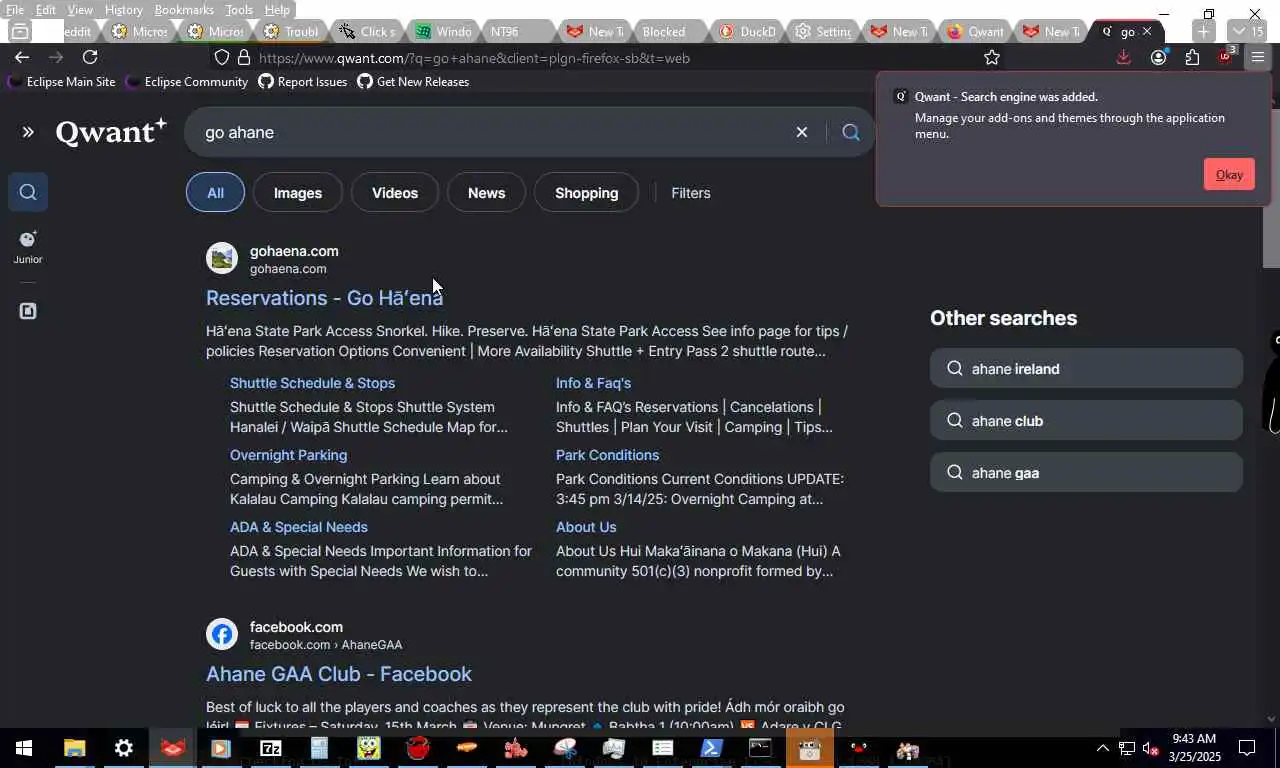The image size is (1280, 768).
Task: Open Report Issues bookmark
Action: click(302, 82)
